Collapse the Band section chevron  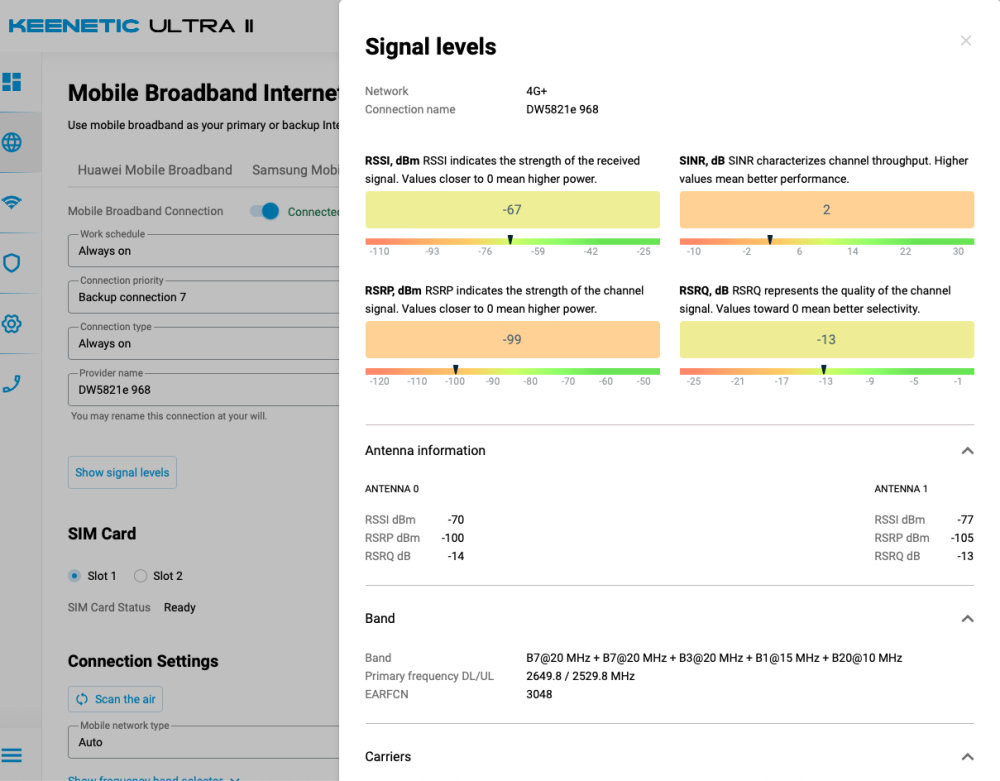966,619
